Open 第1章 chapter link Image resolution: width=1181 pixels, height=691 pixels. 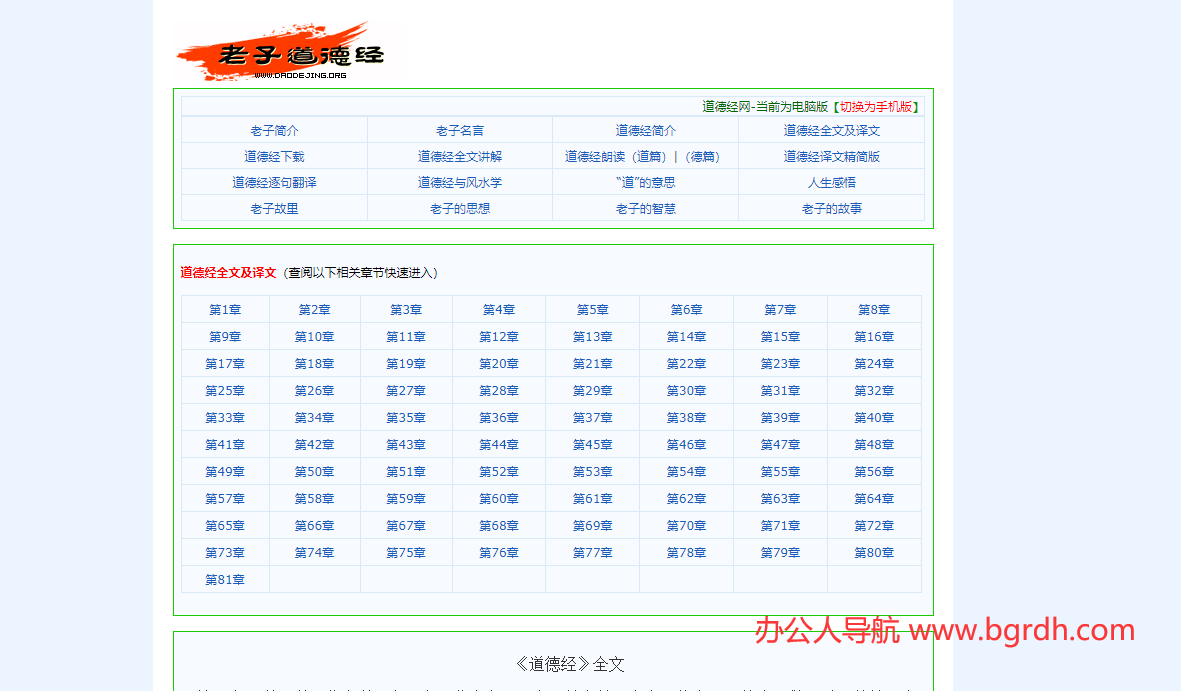[x=225, y=310]
